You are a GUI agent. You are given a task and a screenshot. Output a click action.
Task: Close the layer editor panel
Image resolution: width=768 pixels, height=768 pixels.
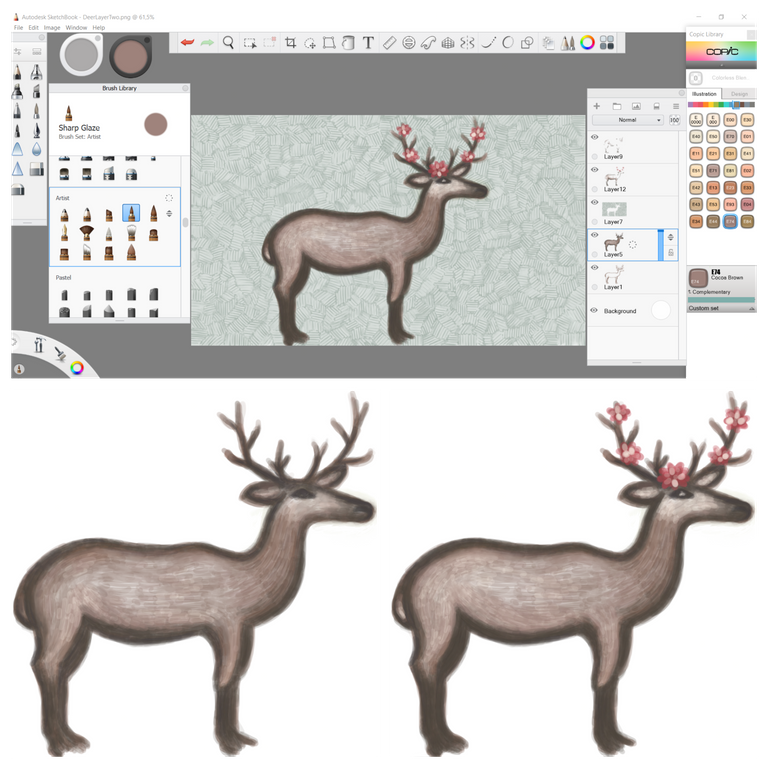[x=681, y=93]
